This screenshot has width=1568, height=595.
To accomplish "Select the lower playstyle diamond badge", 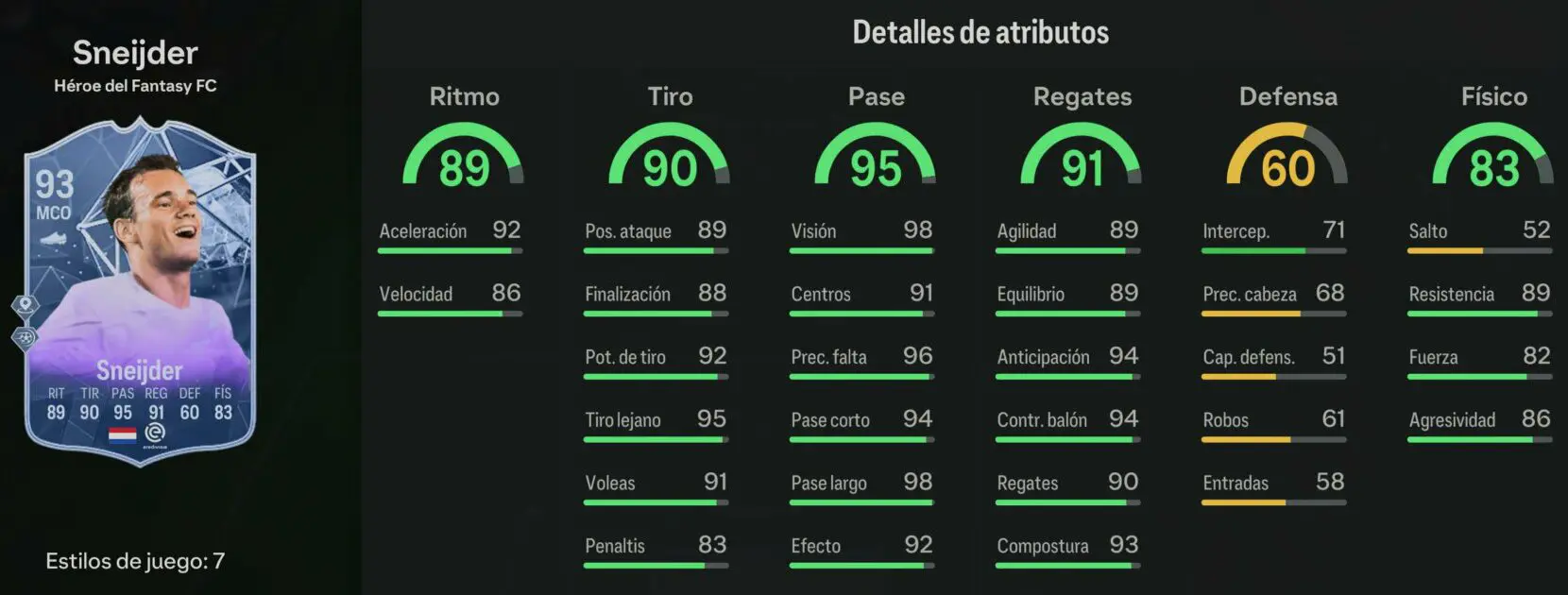I will (x=25, y=337).
